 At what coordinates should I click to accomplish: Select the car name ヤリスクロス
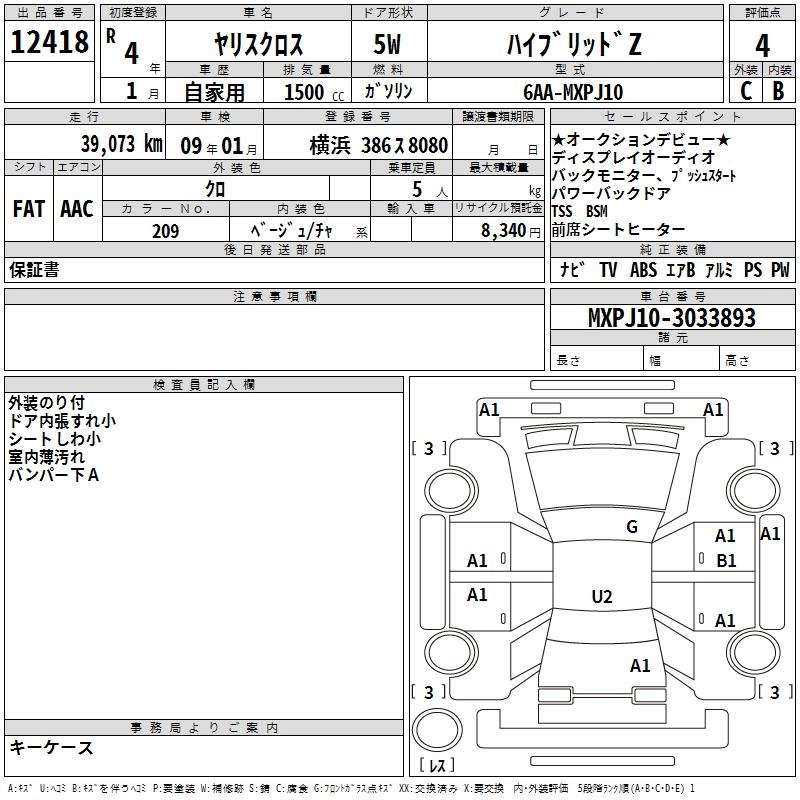click(259, 44)
